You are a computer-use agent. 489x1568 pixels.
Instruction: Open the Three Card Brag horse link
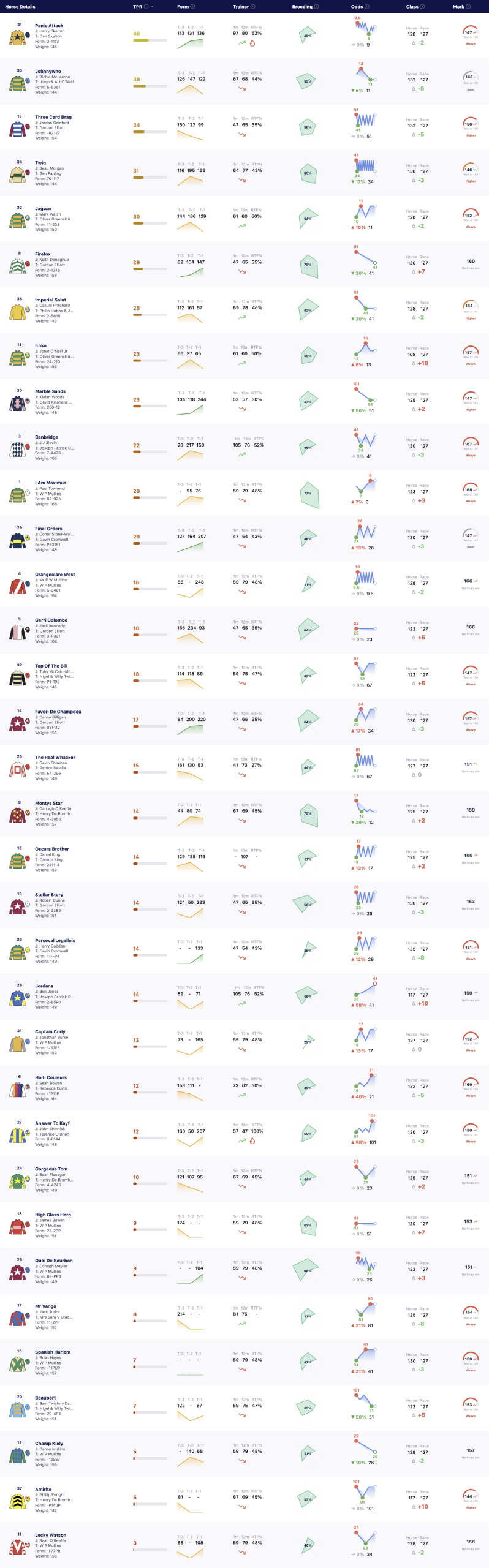tap(53, 117)
